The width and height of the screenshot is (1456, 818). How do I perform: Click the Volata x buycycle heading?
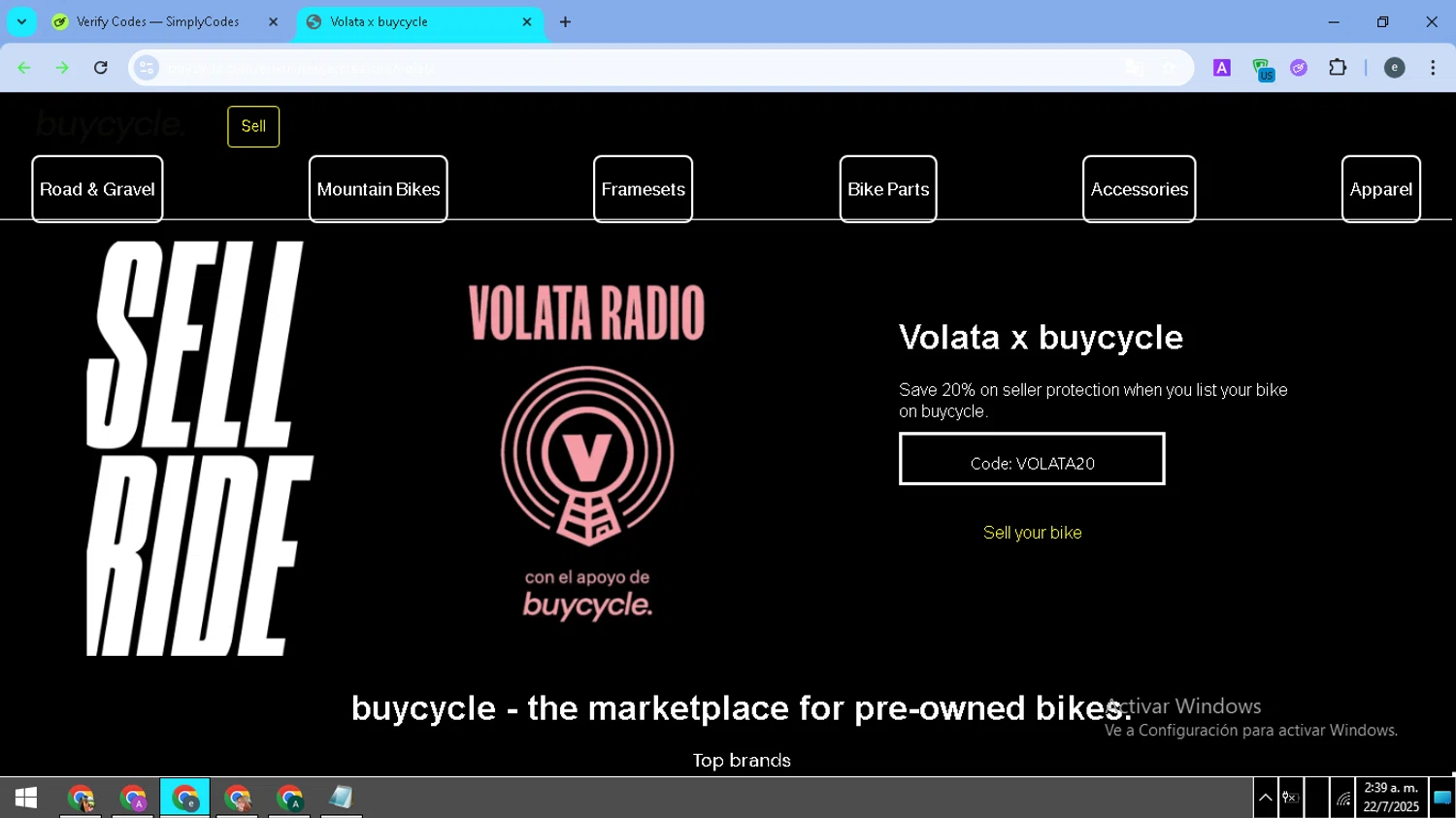click(x=1041, y=338)
